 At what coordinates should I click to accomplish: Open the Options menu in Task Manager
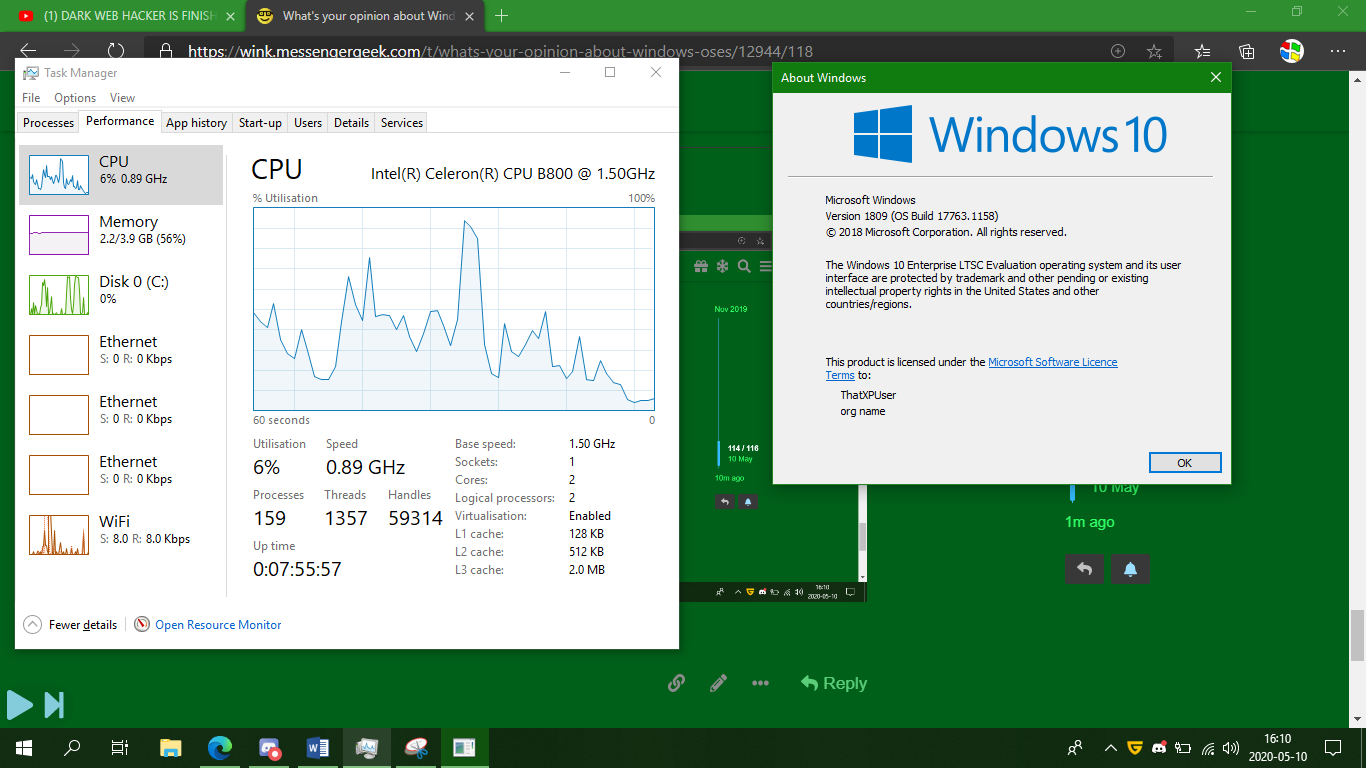click(x=75, y=98)
